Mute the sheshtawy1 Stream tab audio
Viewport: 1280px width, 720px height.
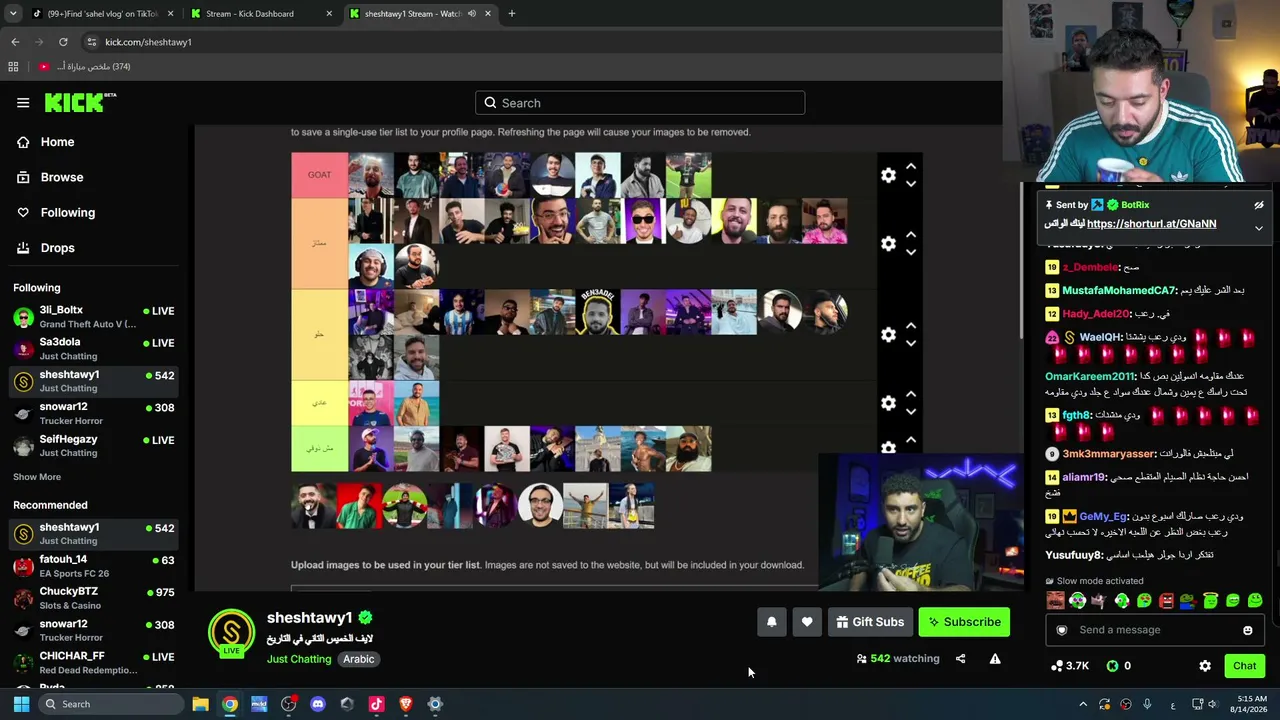[471, 14]
